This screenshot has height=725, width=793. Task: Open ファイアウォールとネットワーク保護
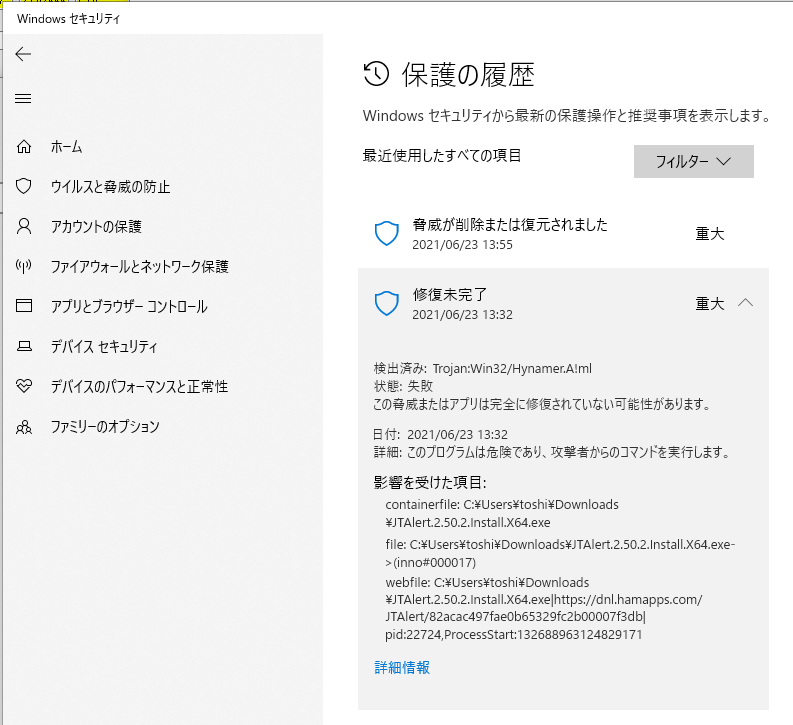(140, 266)
